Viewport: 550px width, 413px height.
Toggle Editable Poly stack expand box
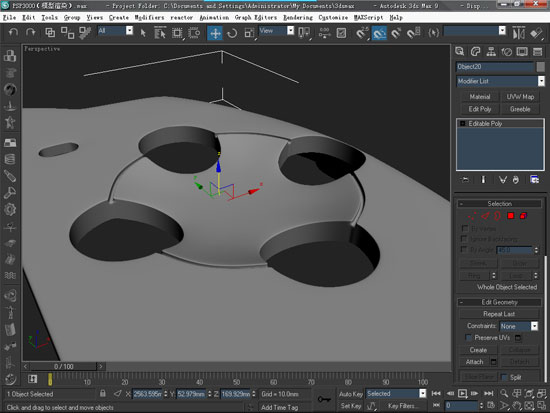[463, 124]
